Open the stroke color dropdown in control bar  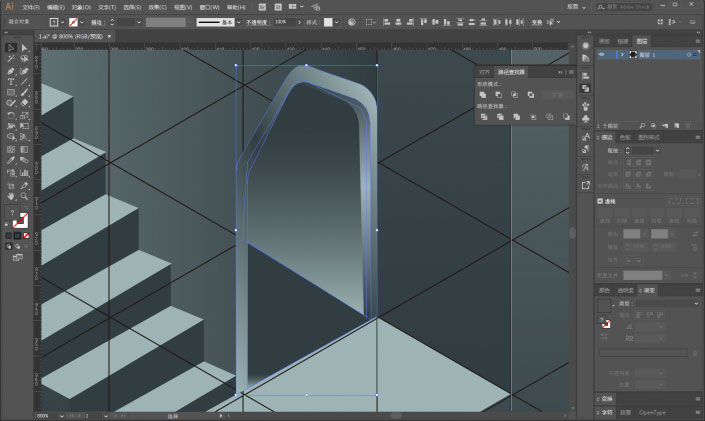coord(81,22)
